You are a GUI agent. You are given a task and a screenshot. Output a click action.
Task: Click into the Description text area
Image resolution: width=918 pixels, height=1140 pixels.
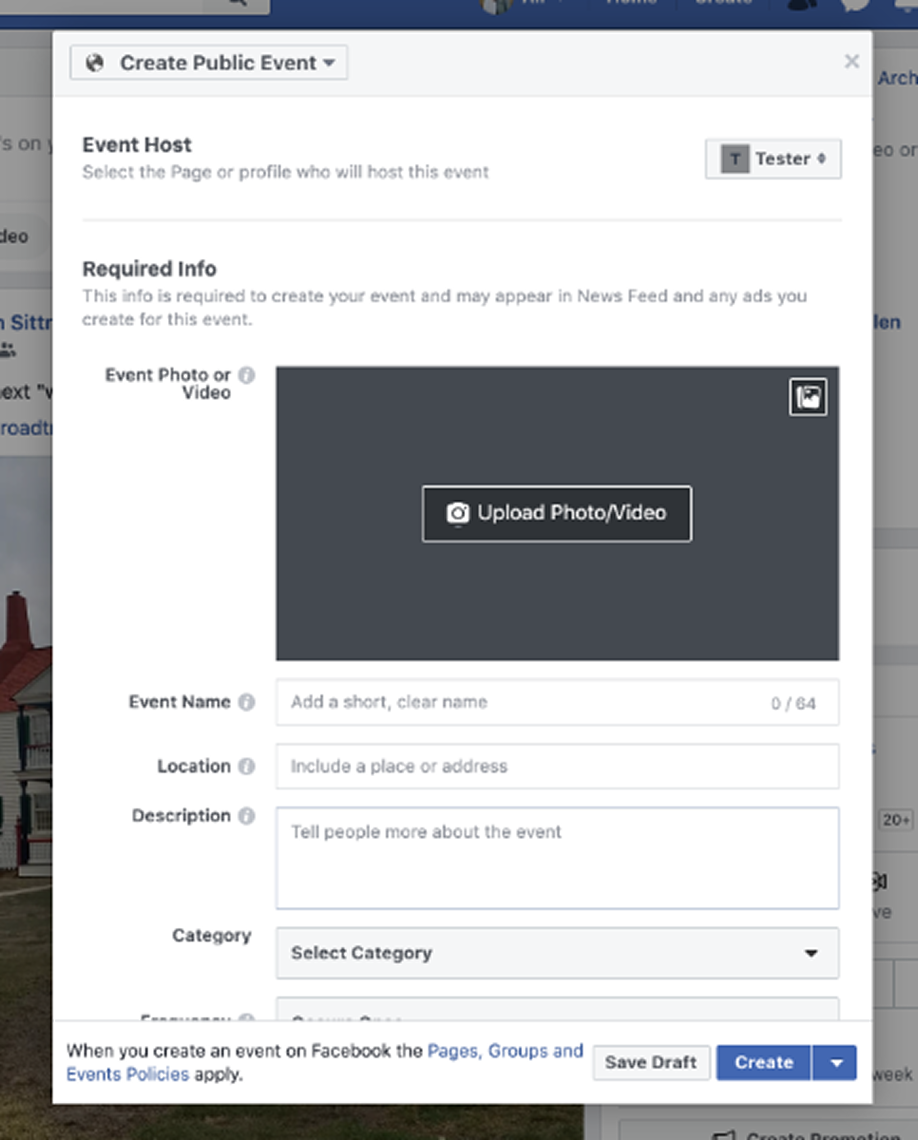coord(557,858)
